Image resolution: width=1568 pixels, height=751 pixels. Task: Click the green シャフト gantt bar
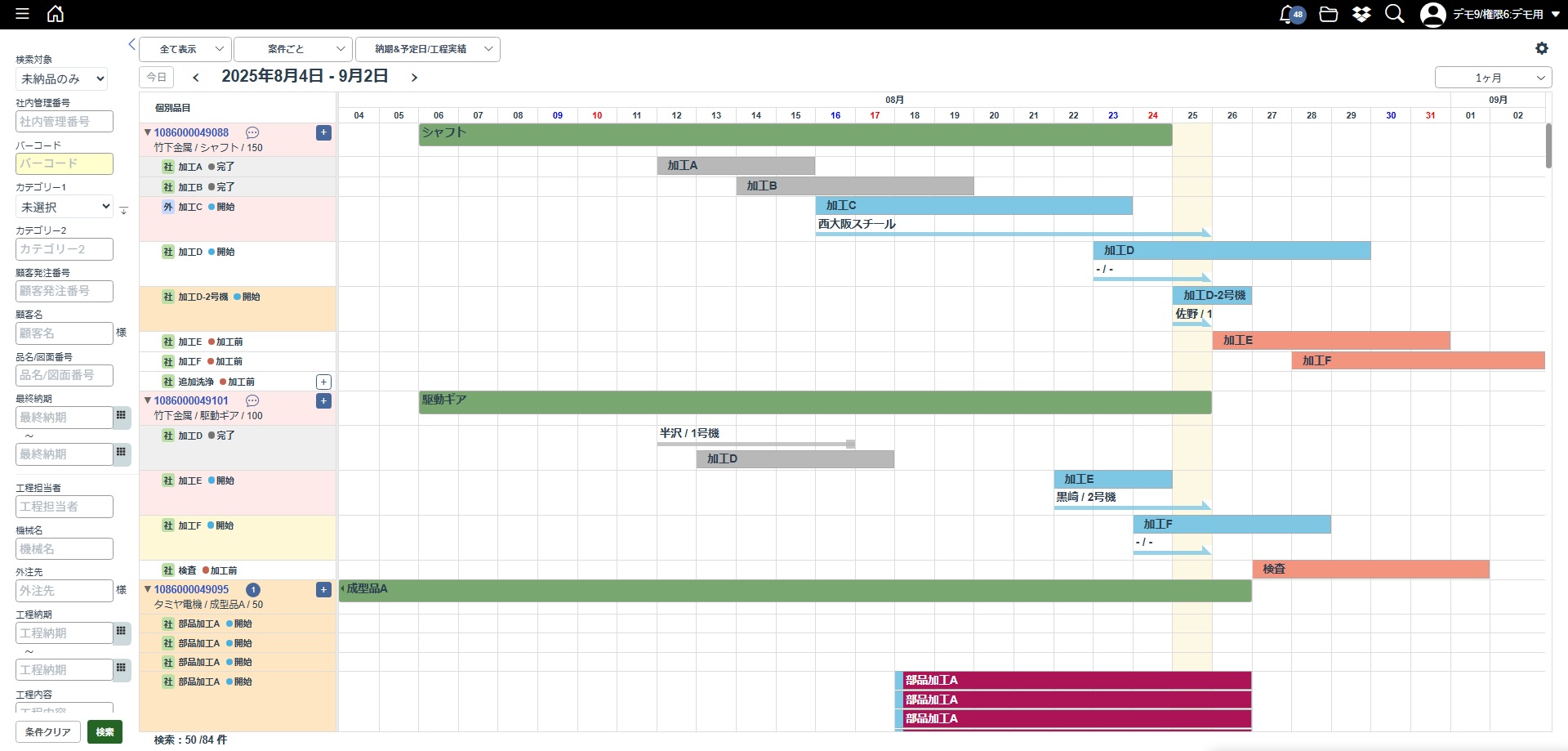[795, 135]
